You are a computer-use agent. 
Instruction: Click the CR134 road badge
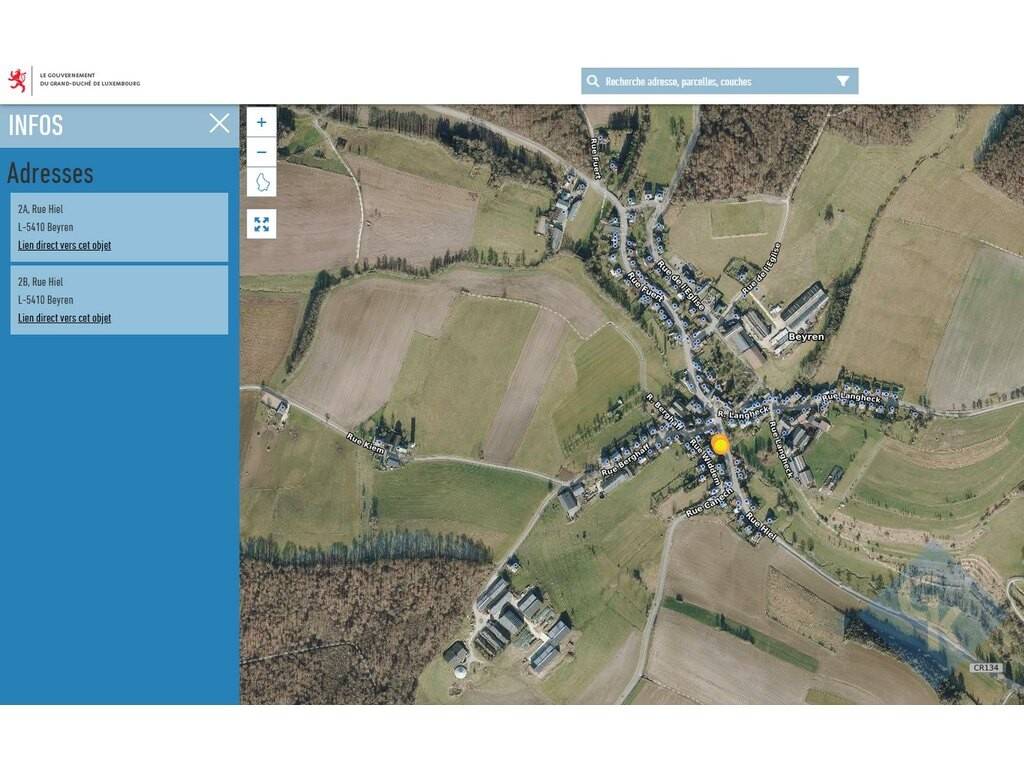tap(985, 667)
